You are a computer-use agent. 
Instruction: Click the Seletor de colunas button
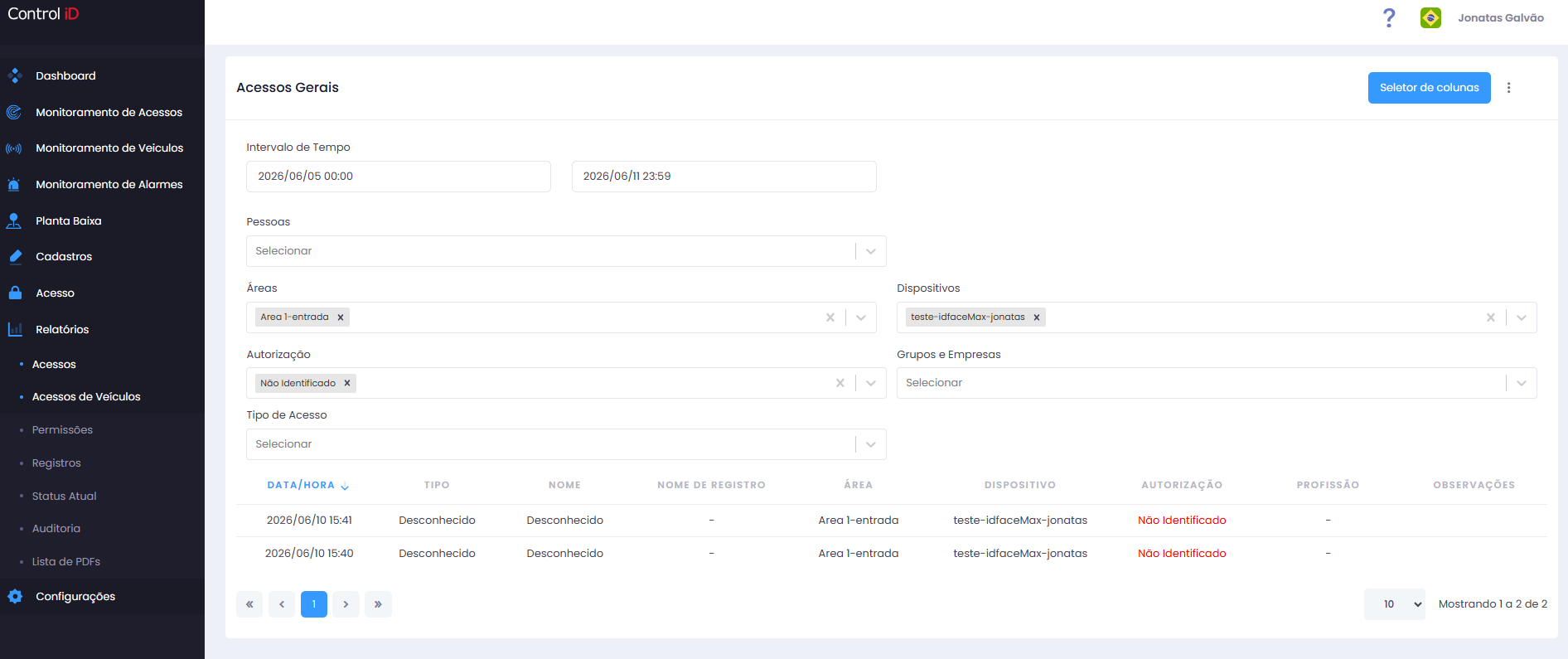tap(1429, 88)
